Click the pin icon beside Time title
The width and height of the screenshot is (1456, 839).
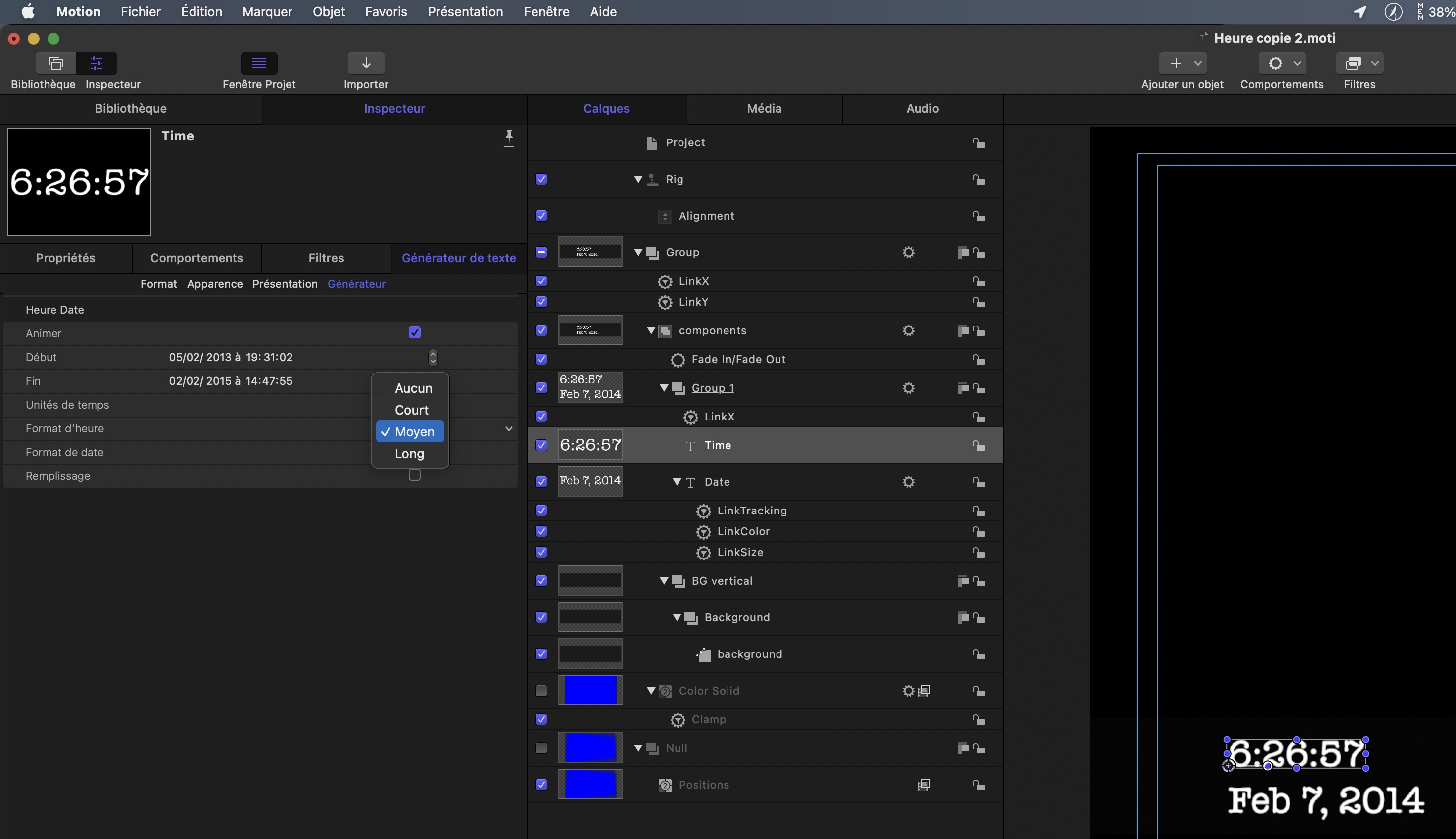(x=509, y=137)
